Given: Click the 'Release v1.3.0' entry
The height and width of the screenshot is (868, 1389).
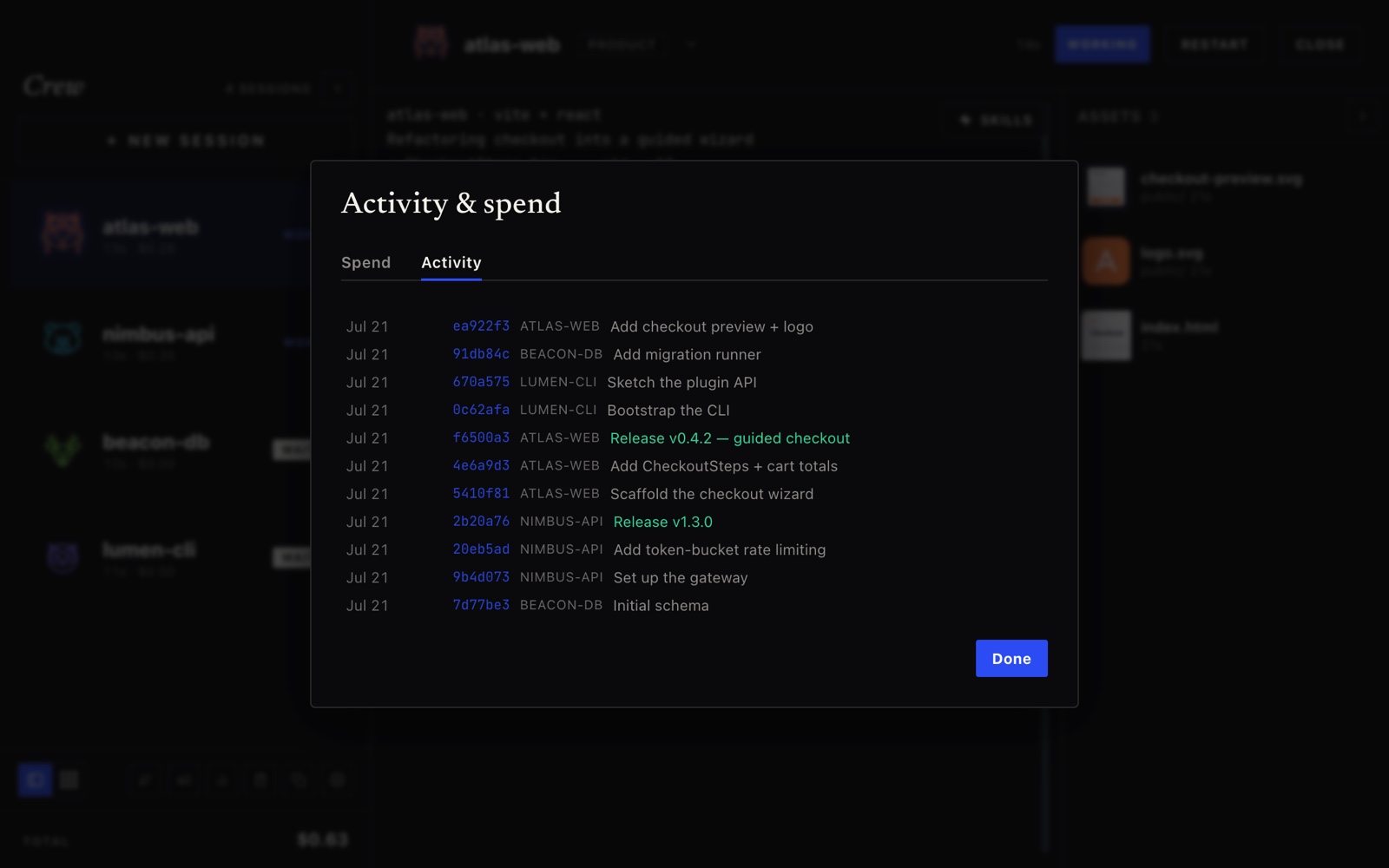Looking at the screenshot, I should 662,522.
